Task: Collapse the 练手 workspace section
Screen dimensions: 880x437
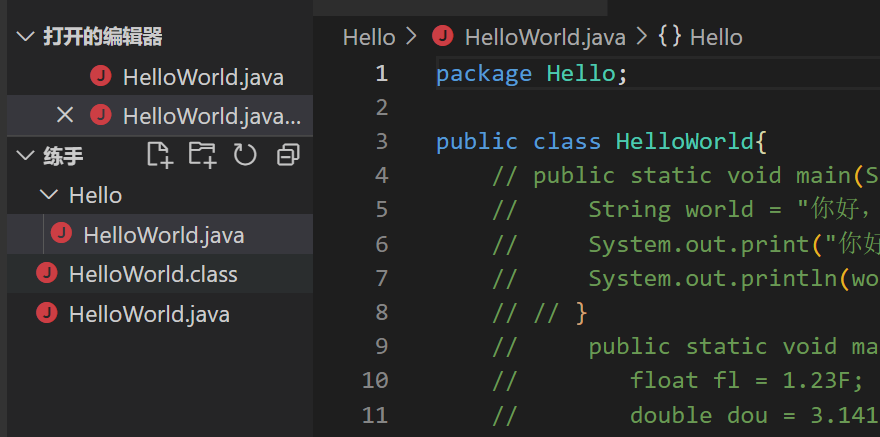Action: point(25,155)
